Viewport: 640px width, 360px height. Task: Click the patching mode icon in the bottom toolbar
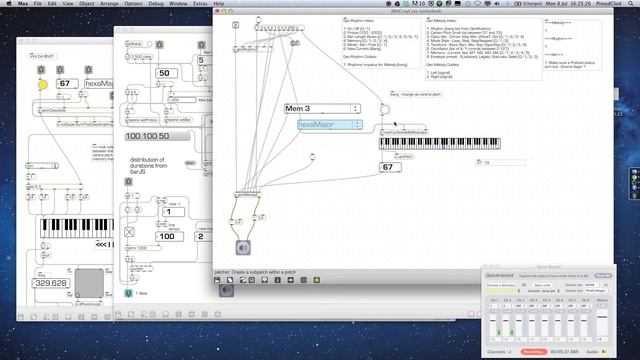243,280
